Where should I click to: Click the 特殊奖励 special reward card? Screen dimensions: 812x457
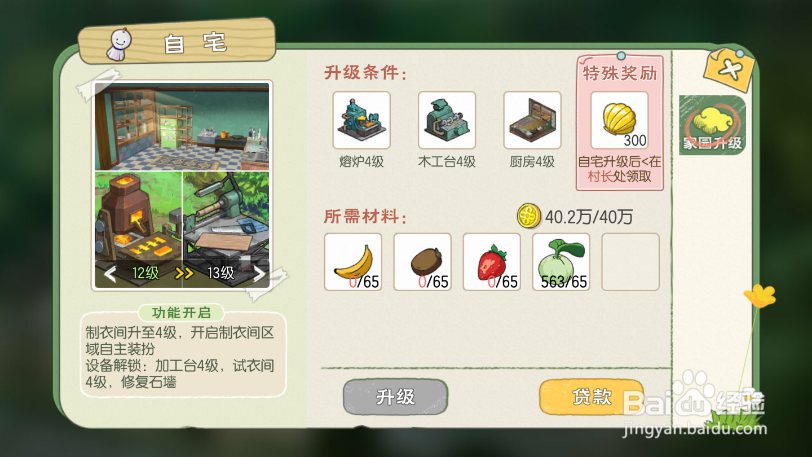pos(619,123)
